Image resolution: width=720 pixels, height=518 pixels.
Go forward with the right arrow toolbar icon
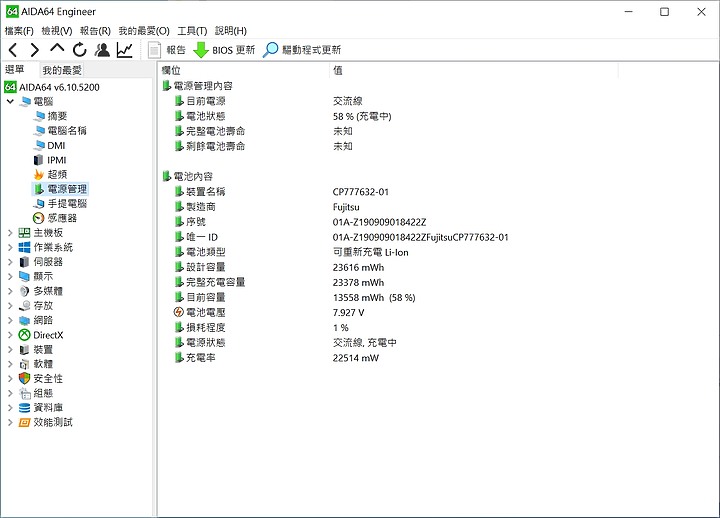coord(34,50)
